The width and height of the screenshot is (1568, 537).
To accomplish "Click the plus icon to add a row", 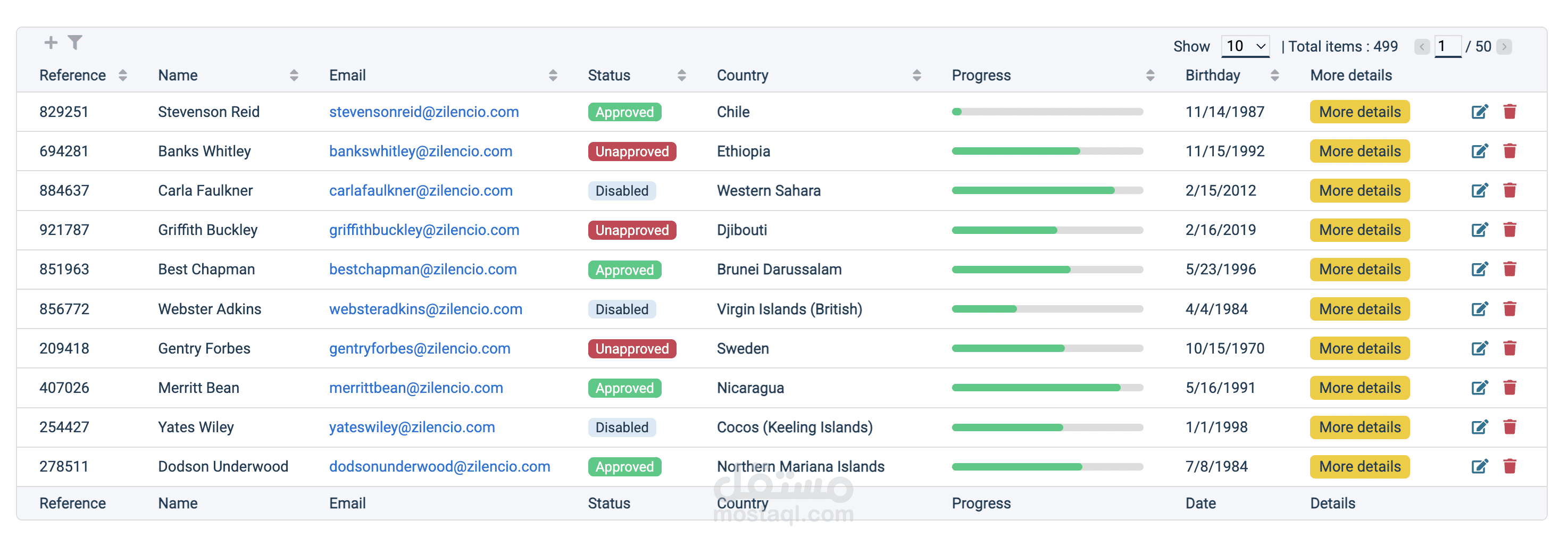I will [x=51, y=43].
